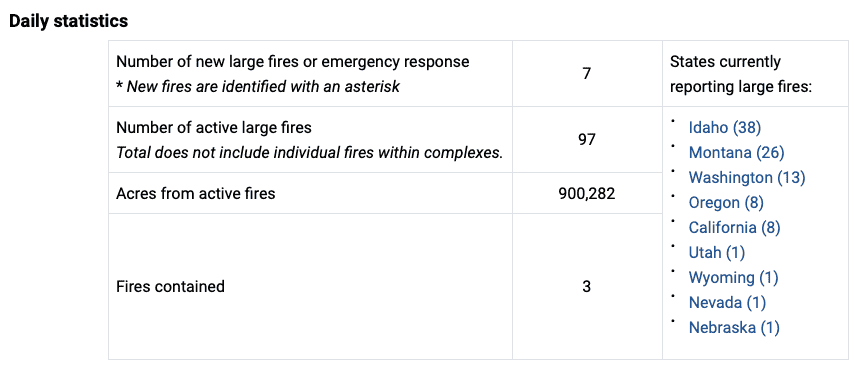Click the Daily statistics heading

click(68, 21)
